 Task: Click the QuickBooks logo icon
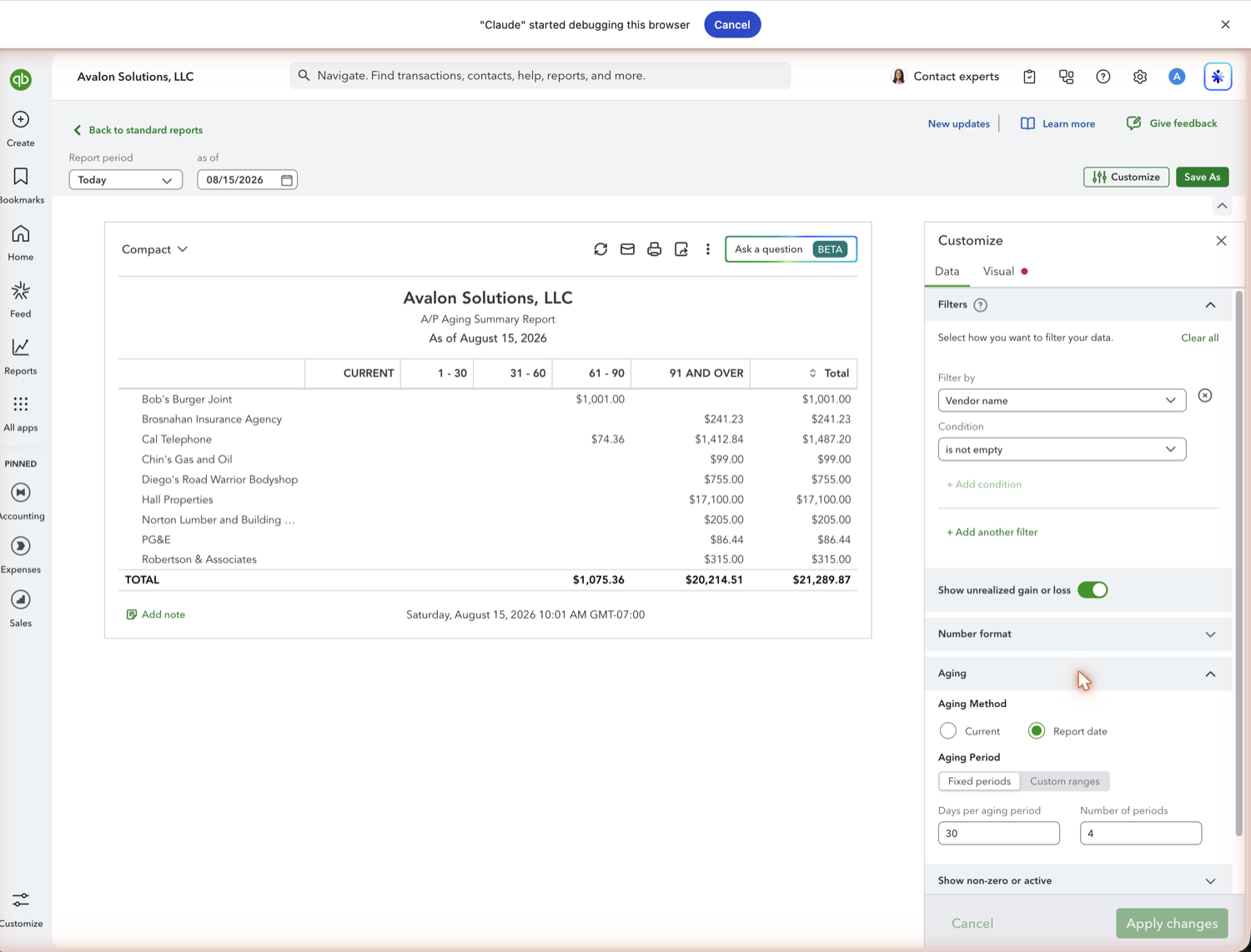click(x=21, y=79)
